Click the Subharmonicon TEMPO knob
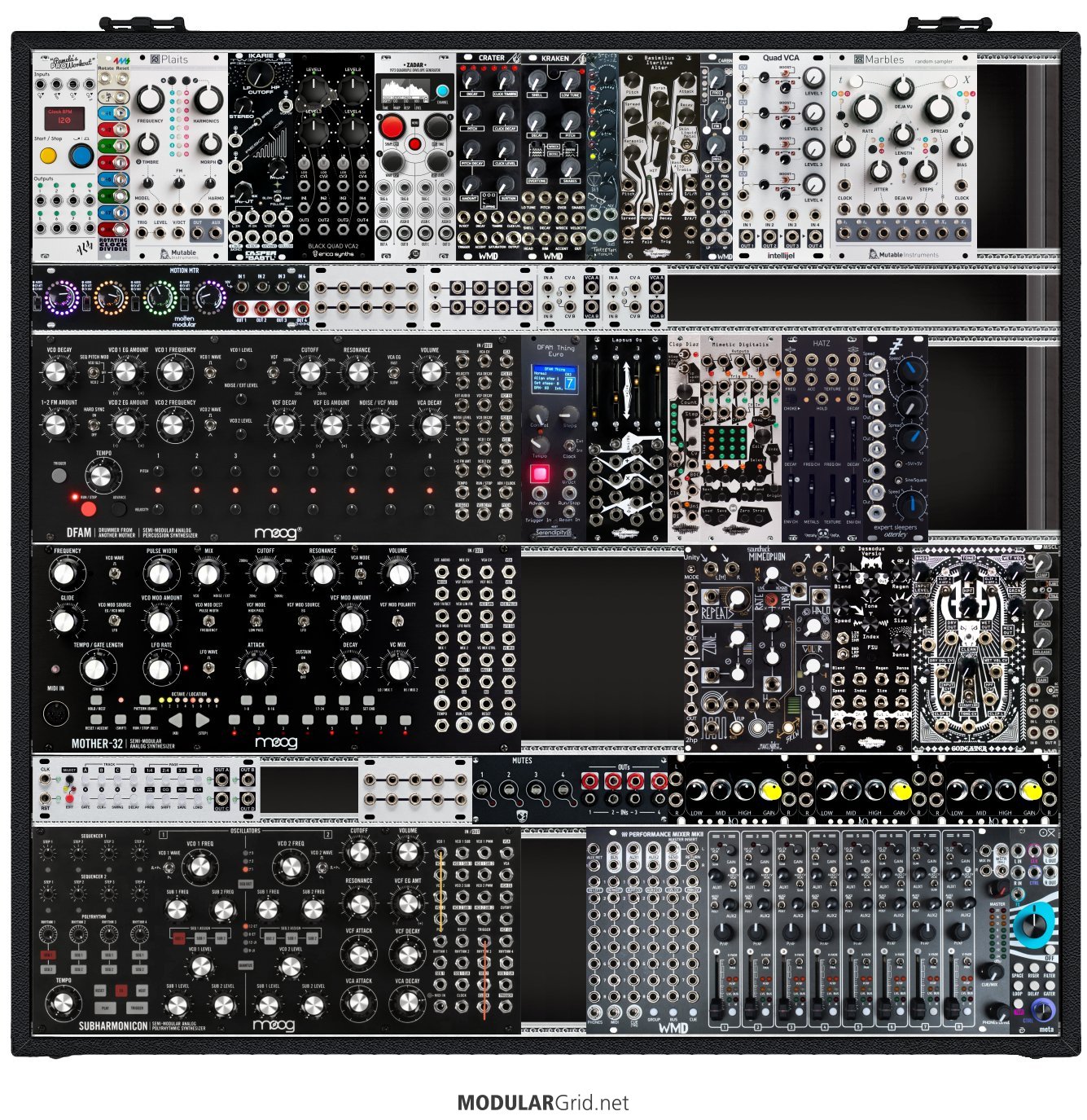The image size is (1087, 1120). [x=63, y=1004]
